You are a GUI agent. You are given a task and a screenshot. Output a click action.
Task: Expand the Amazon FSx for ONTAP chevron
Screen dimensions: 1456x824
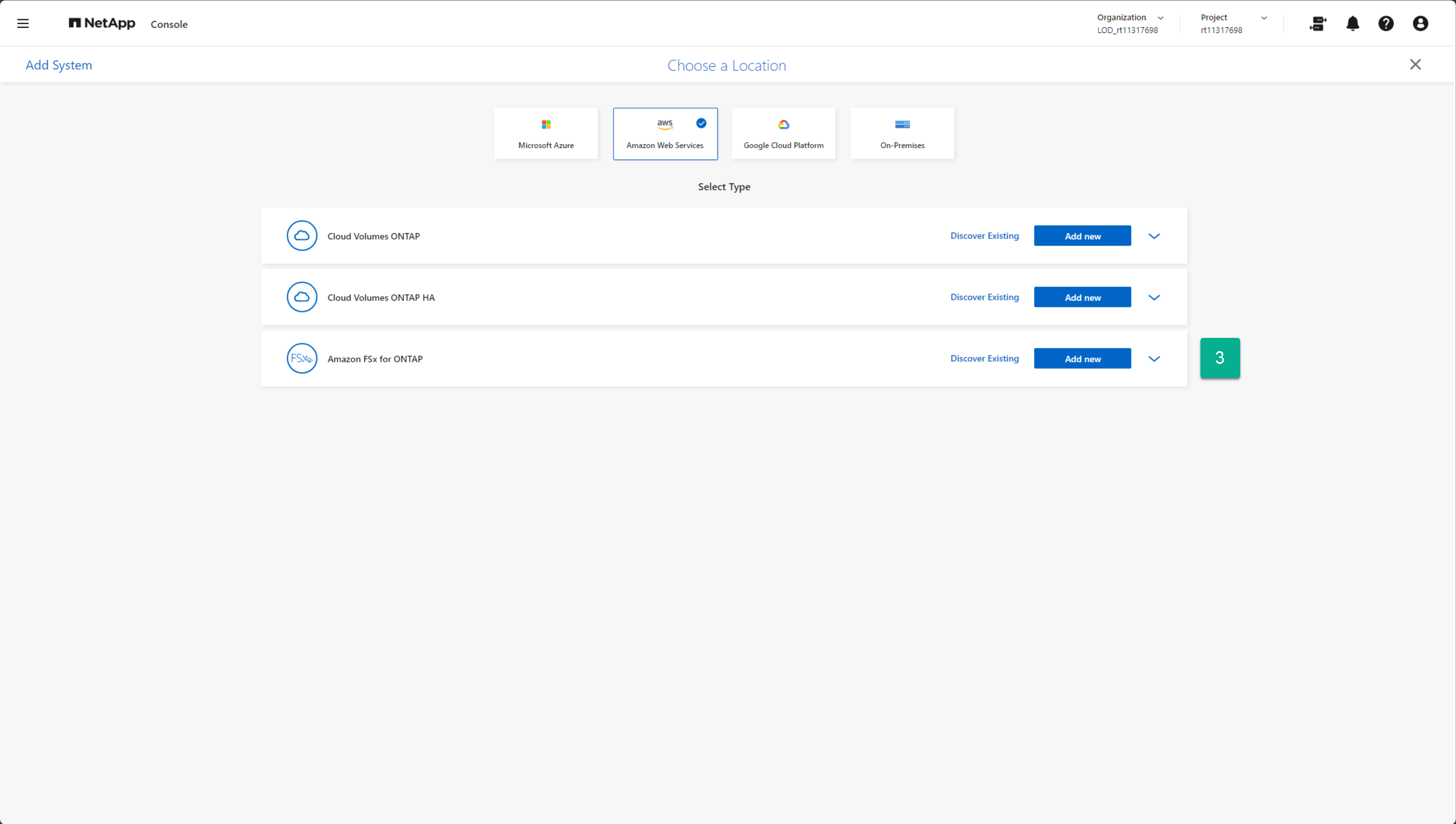tap(1154, 359)
